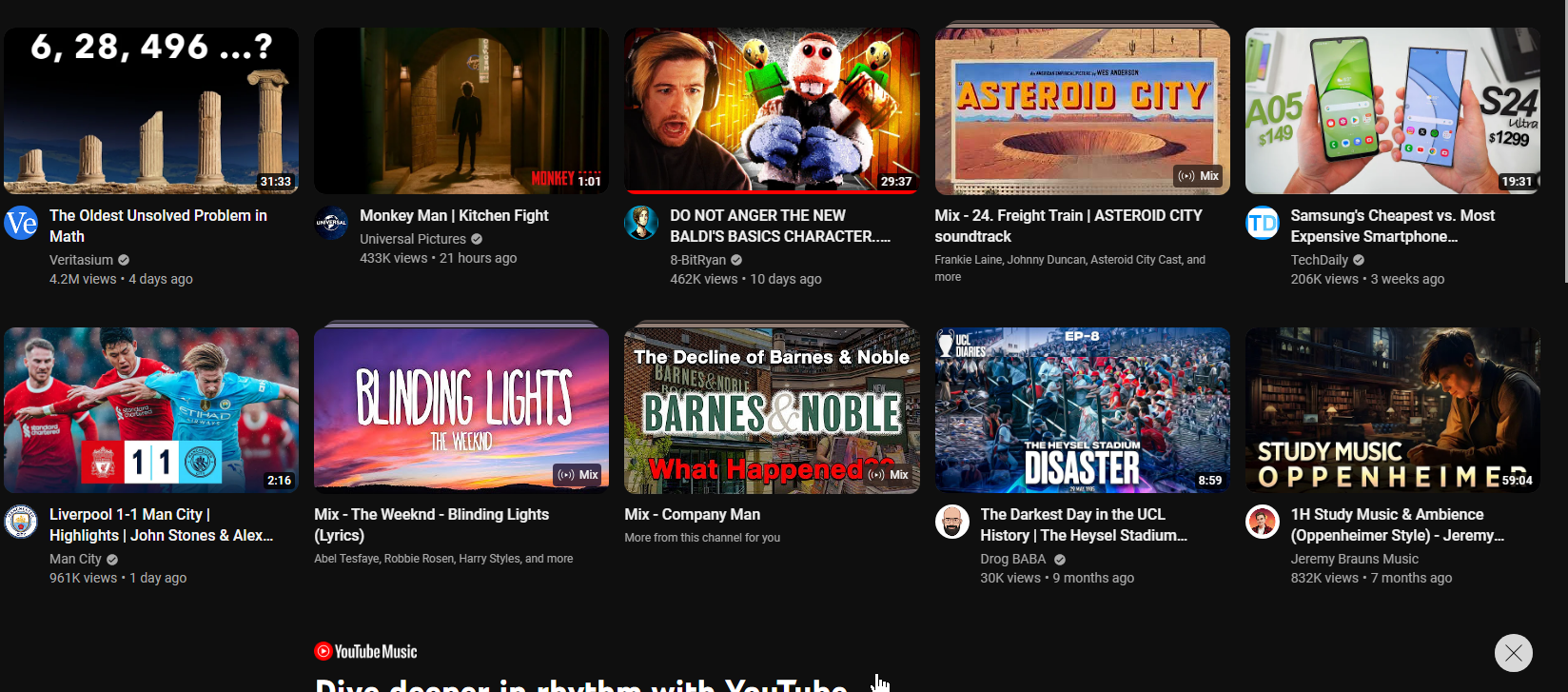Open Jeremy Brauns Music channel avatar

pos(1263,523)
